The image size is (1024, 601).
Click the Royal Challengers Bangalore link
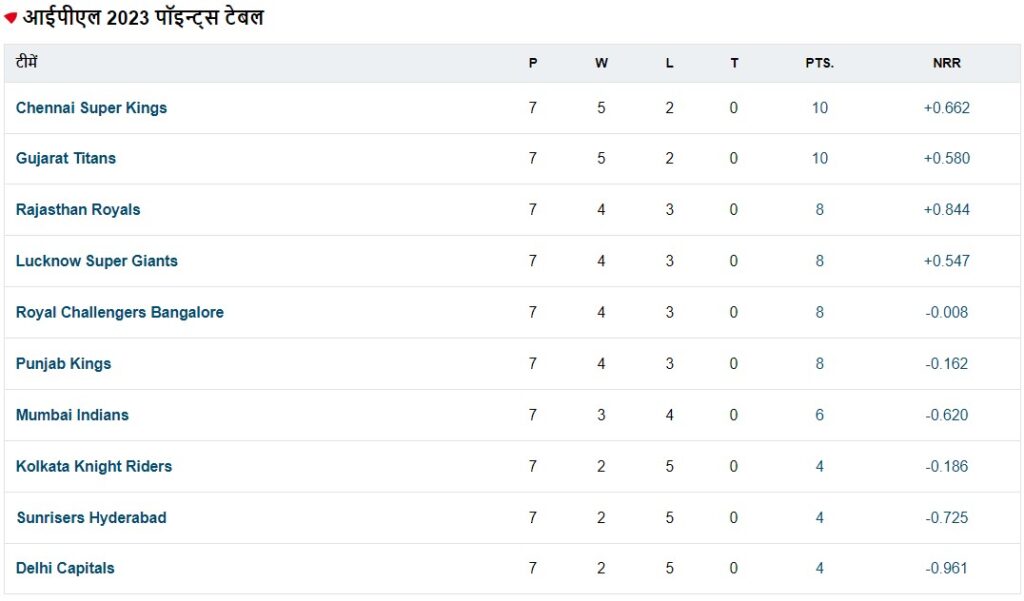point(120,312)
